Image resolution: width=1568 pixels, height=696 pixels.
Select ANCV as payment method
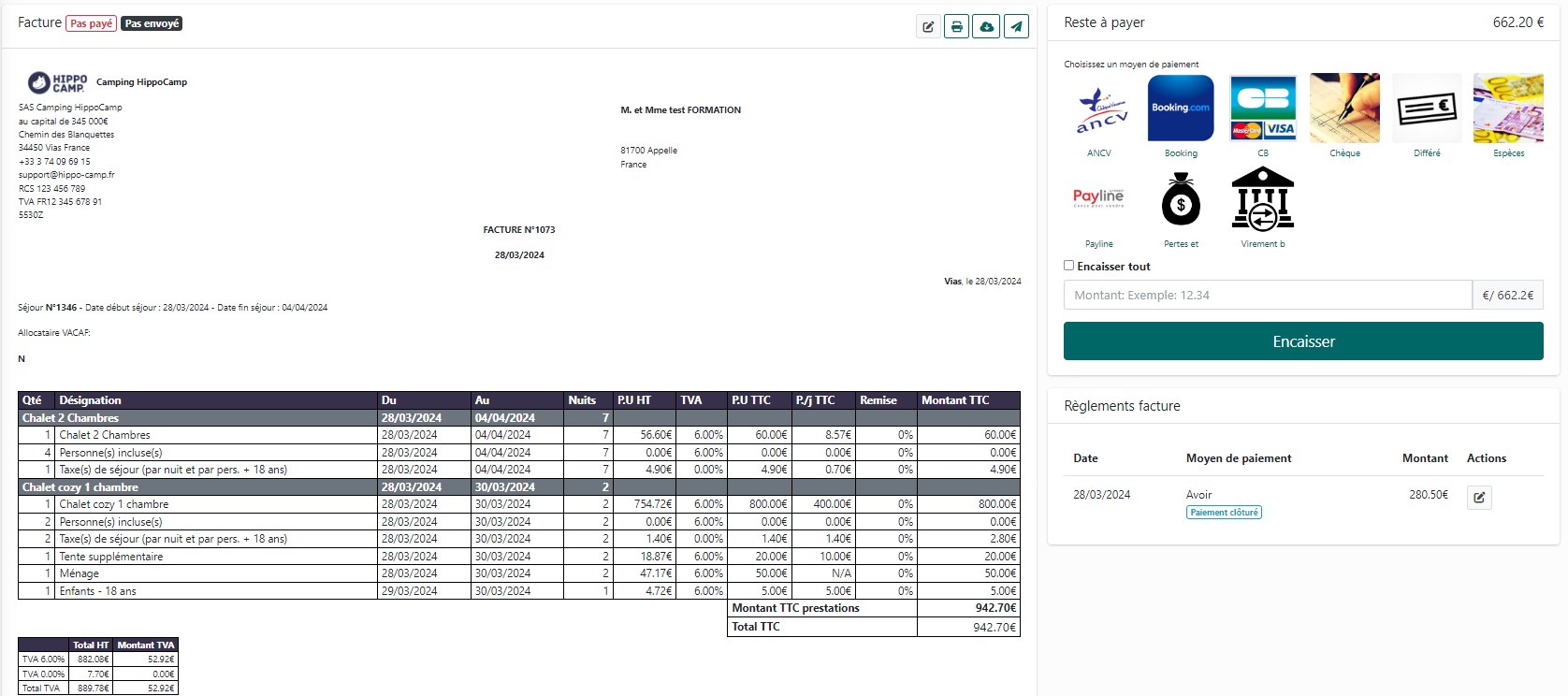(x=1099, y=109)
